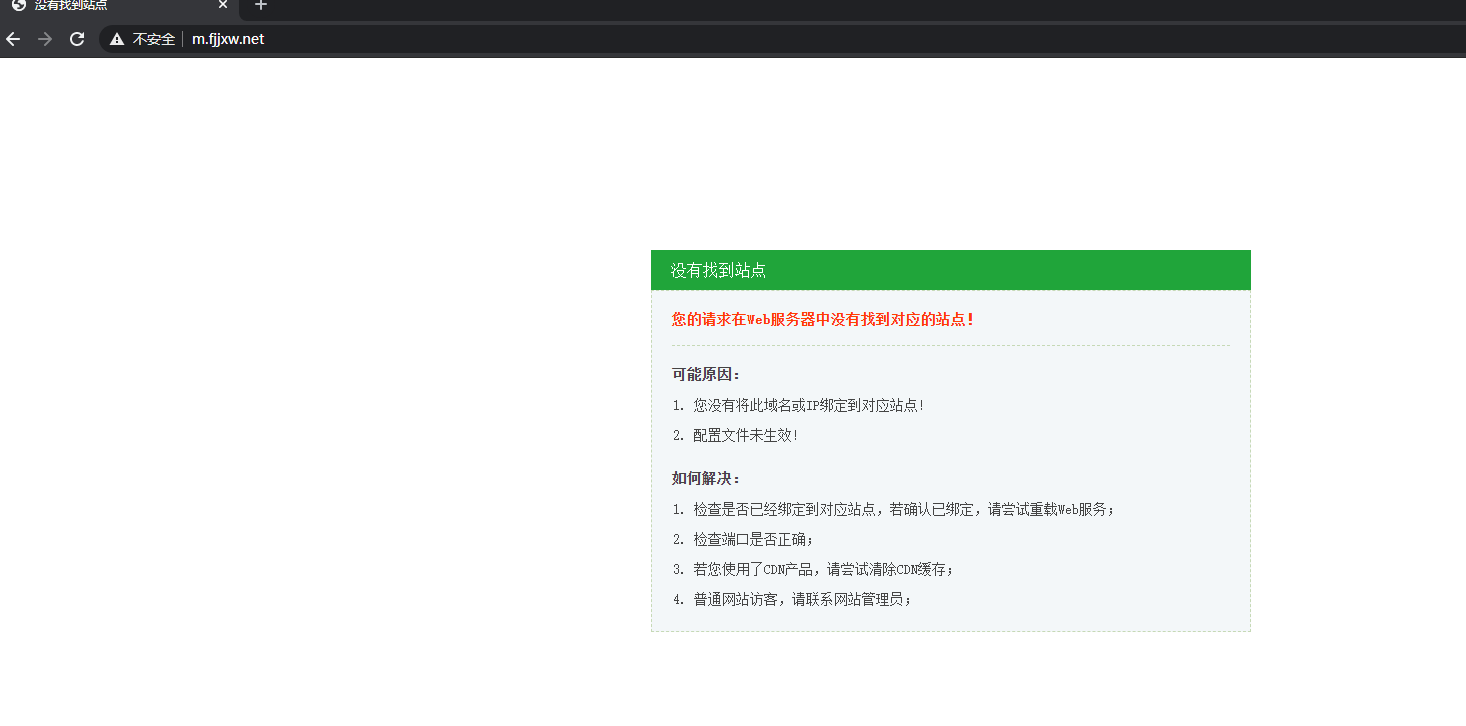The image size is (1466, 726).
Task: Click the not-secure warning triangle icon
Action: [x=117, y=39]
